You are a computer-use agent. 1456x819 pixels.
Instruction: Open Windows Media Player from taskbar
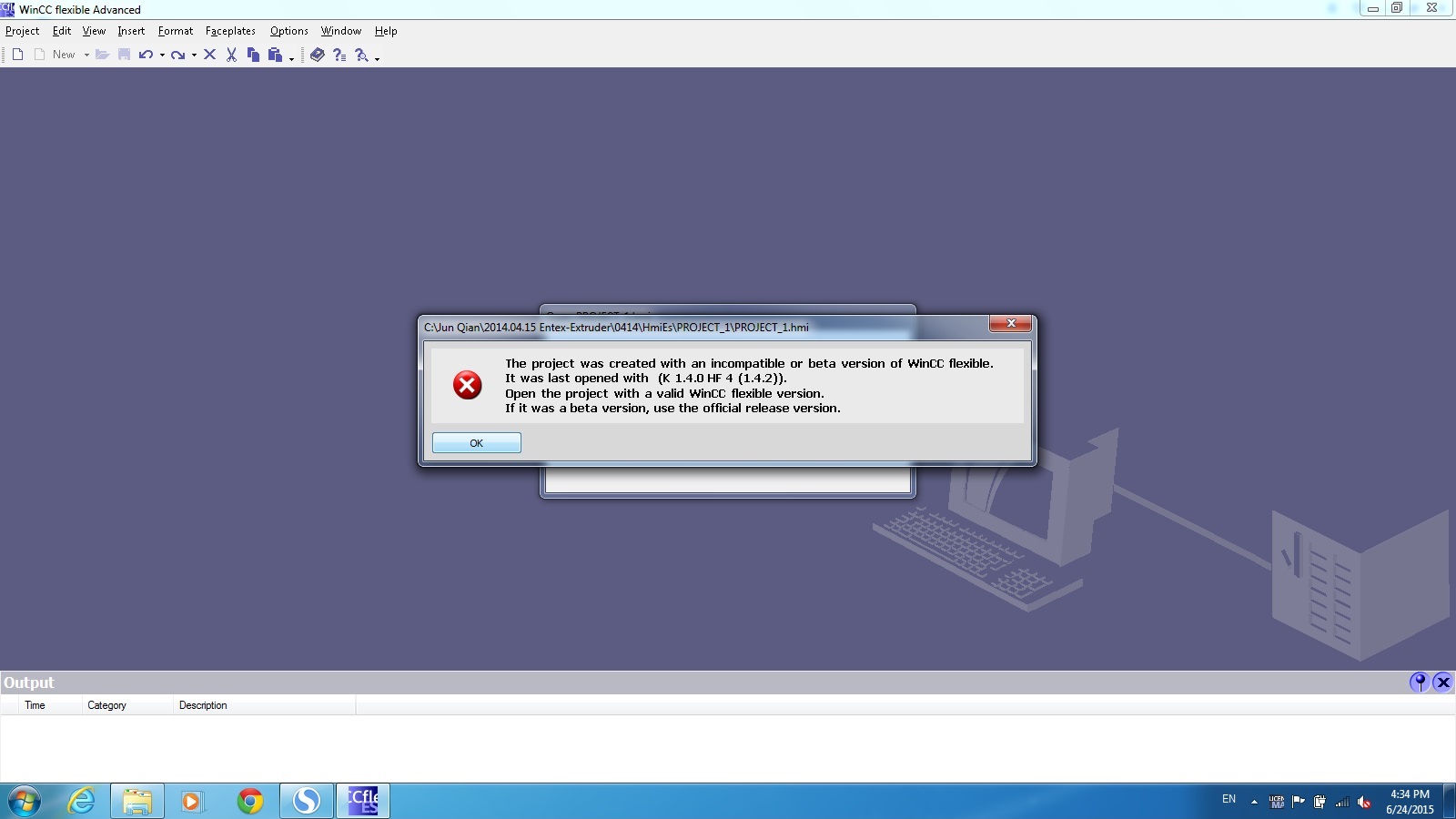coord(192,801)
